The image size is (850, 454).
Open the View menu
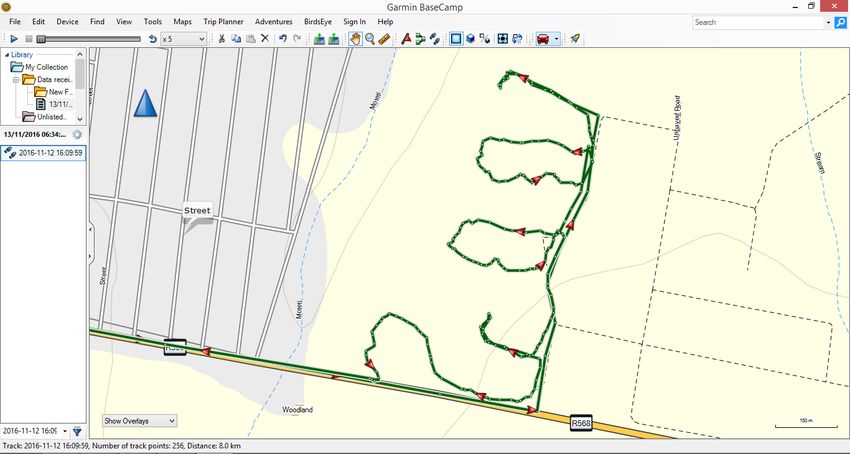point(124,22)
